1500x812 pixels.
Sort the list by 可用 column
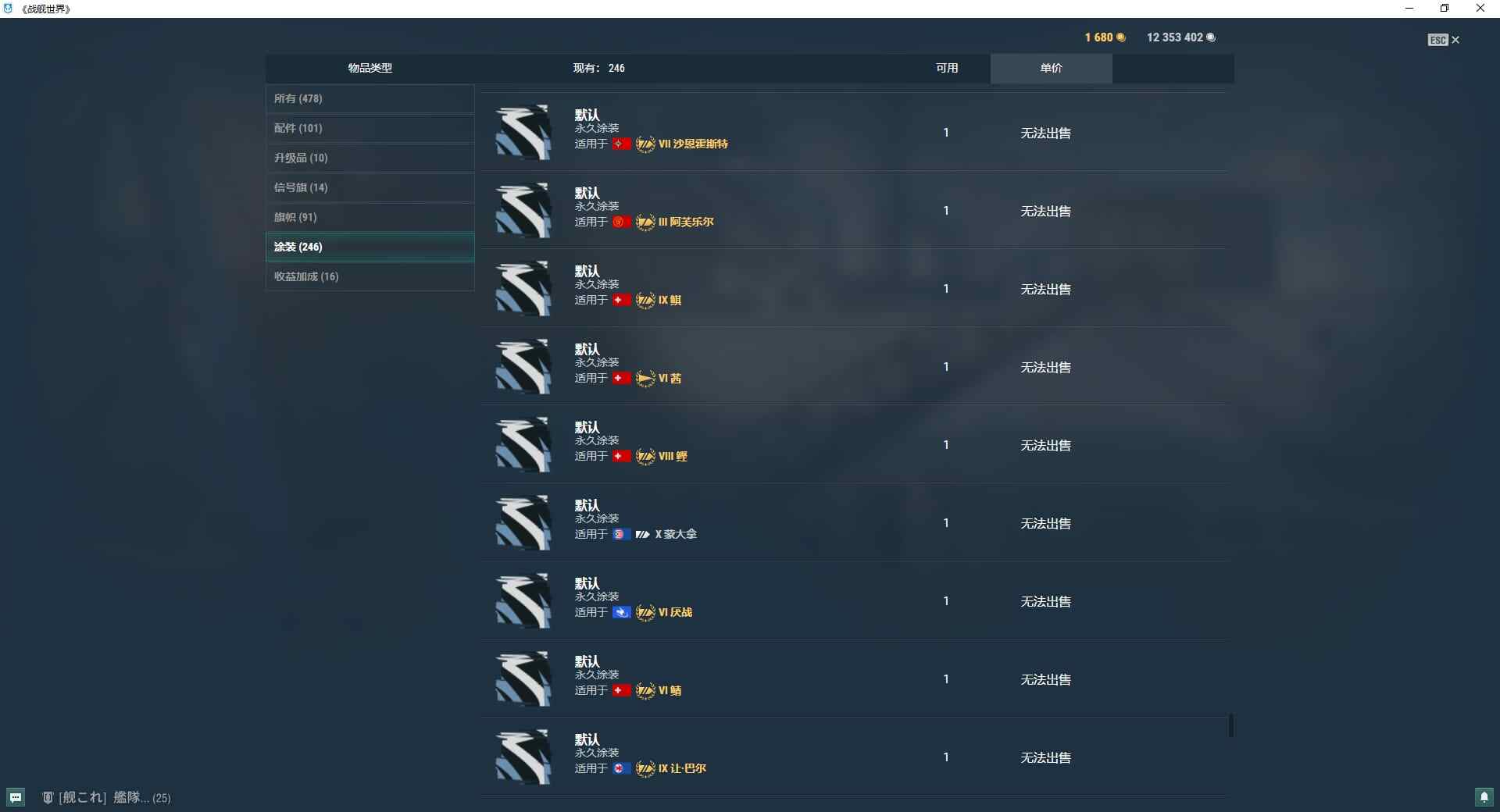(947, 68)
